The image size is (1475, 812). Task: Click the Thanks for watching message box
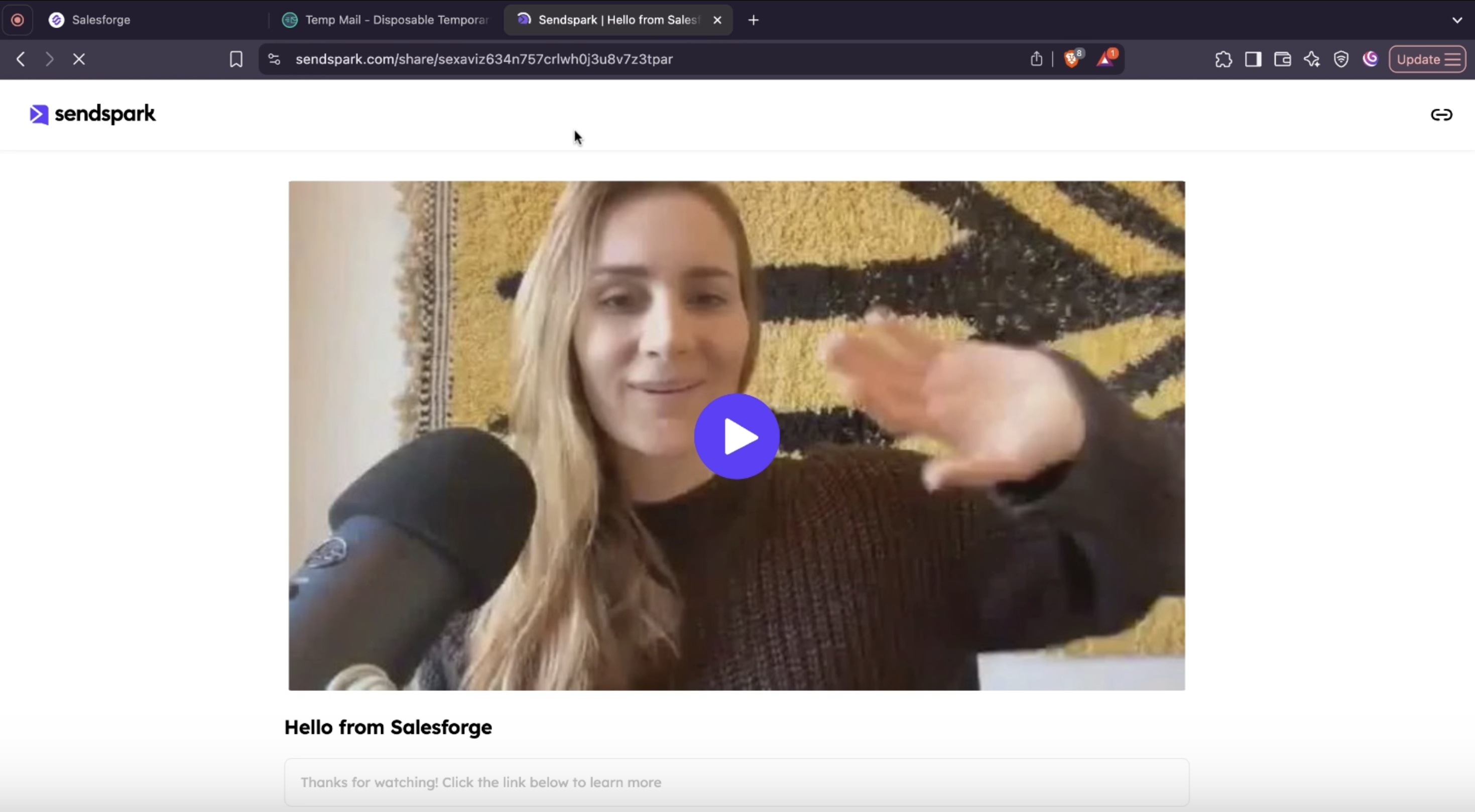736,782
